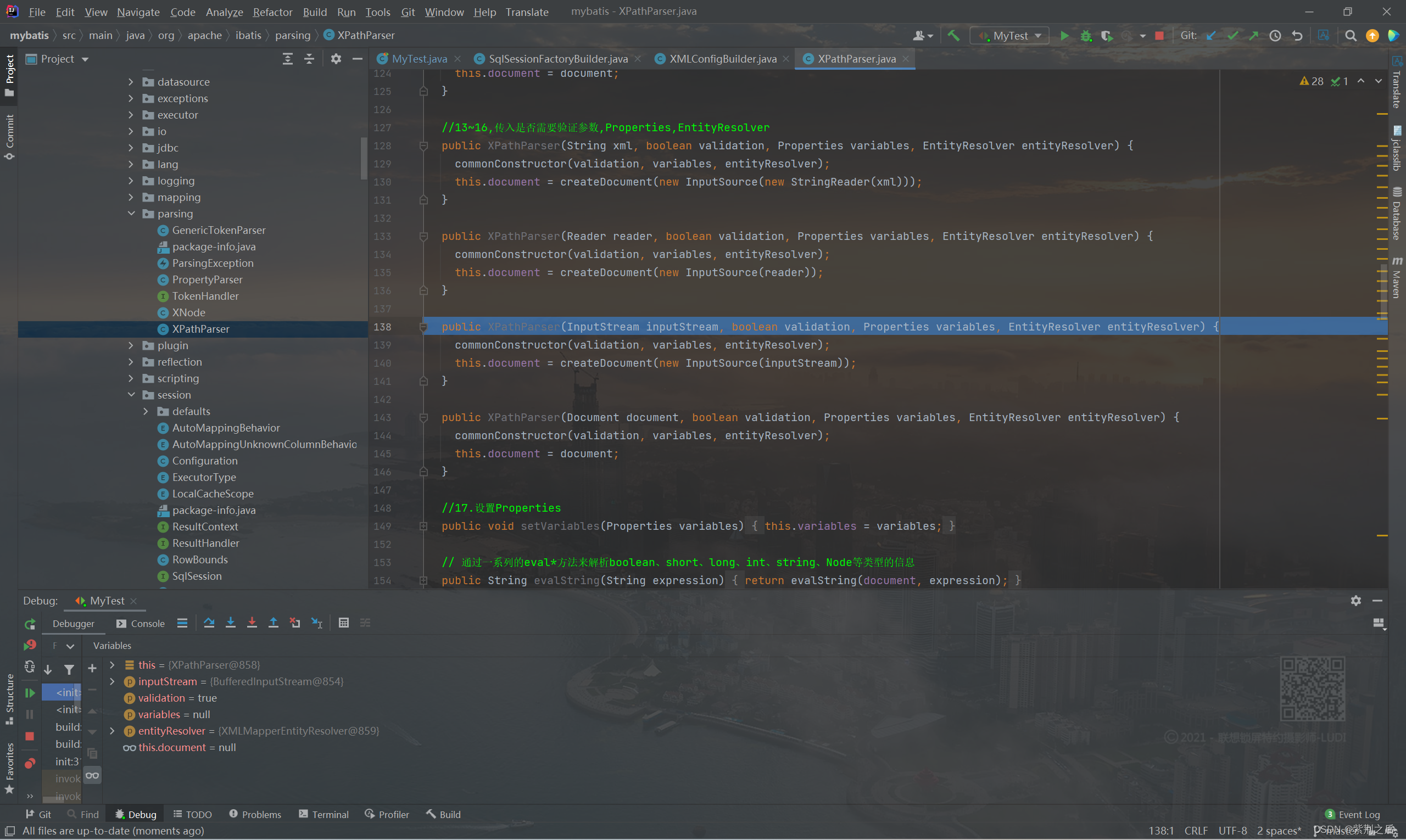Switch to the XMLConfigBuilder.java tab

coord(723,59)
